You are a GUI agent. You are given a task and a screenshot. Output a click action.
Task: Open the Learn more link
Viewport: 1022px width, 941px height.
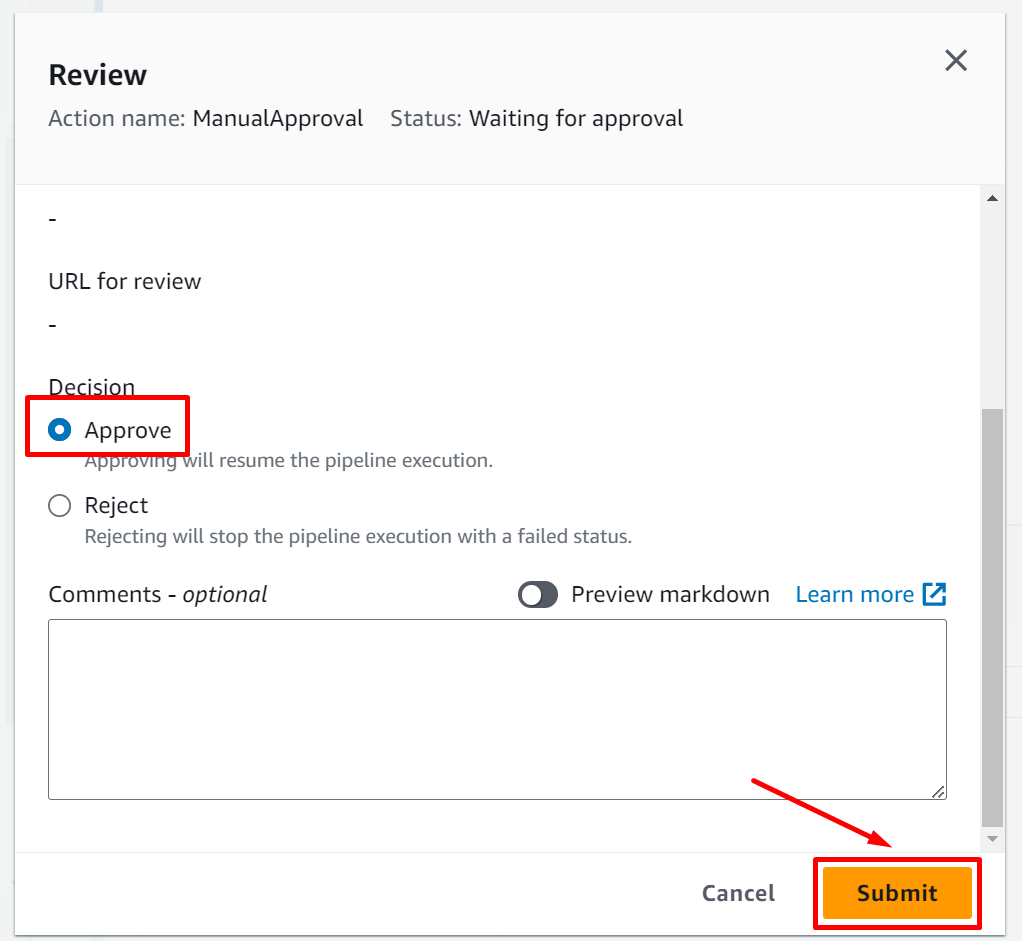point(854,595)
